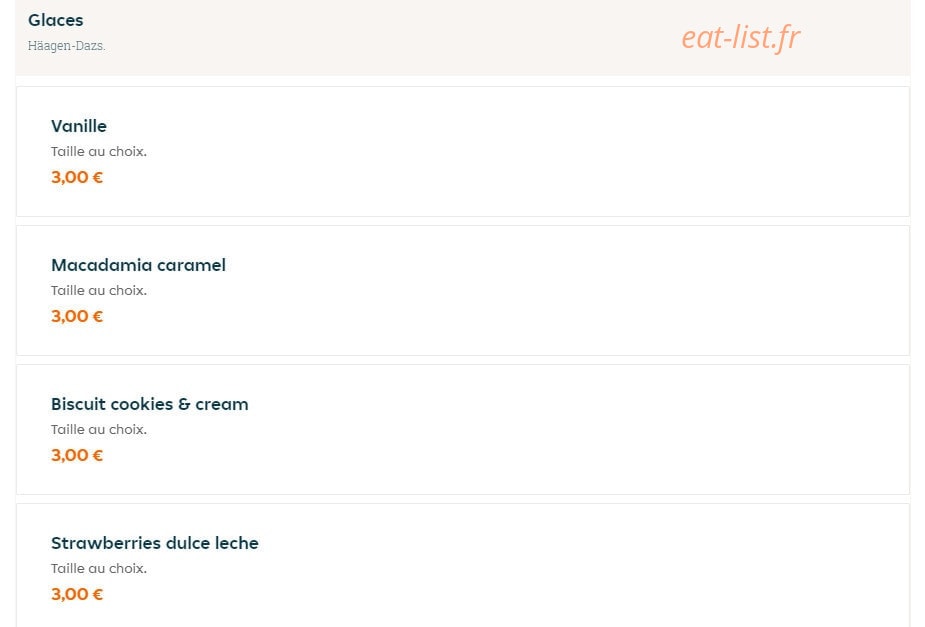Click the Biscuit cookies & cream 3,00 € price

pos(77,455)
